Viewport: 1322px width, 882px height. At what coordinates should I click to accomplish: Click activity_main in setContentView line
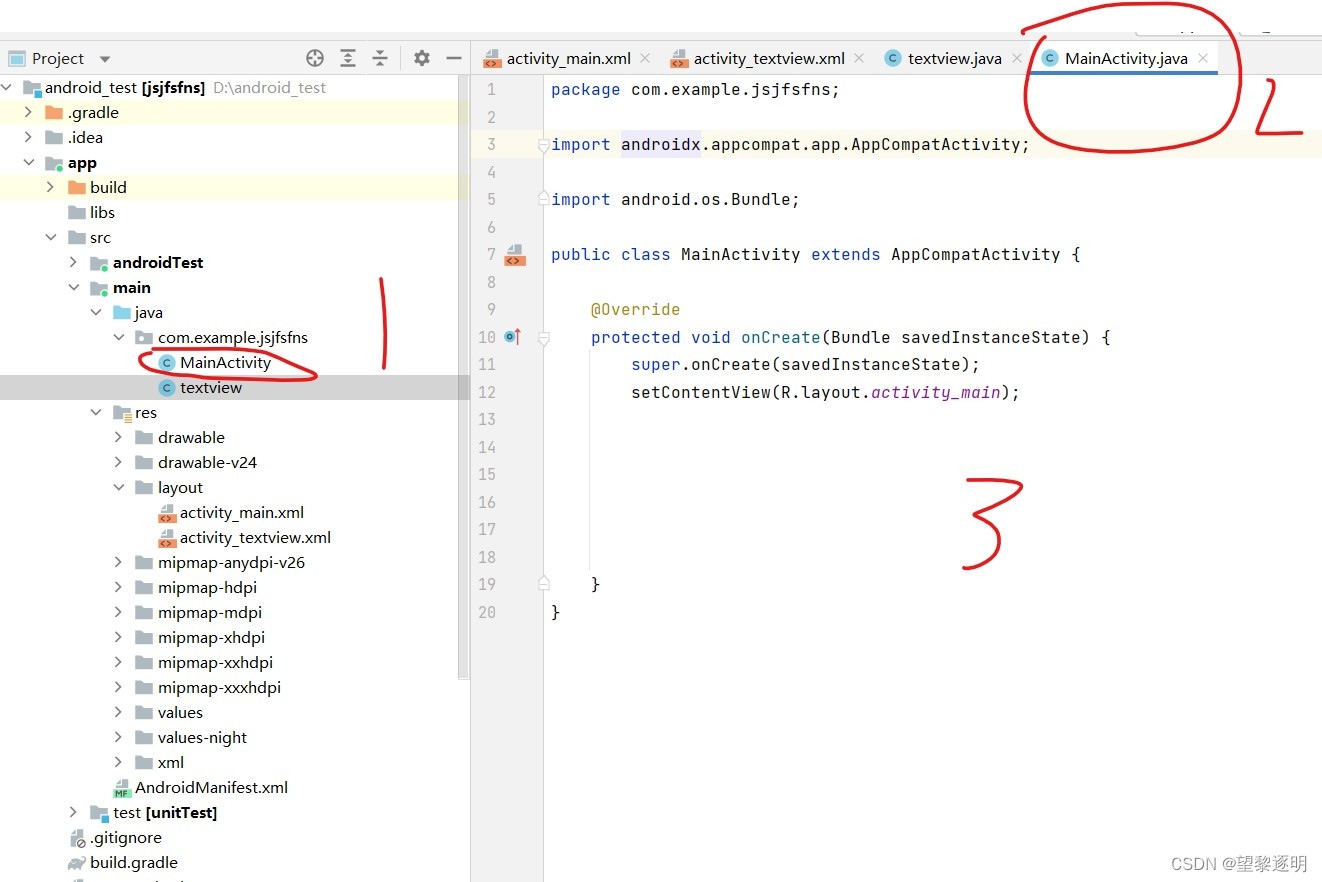(936, 393)
